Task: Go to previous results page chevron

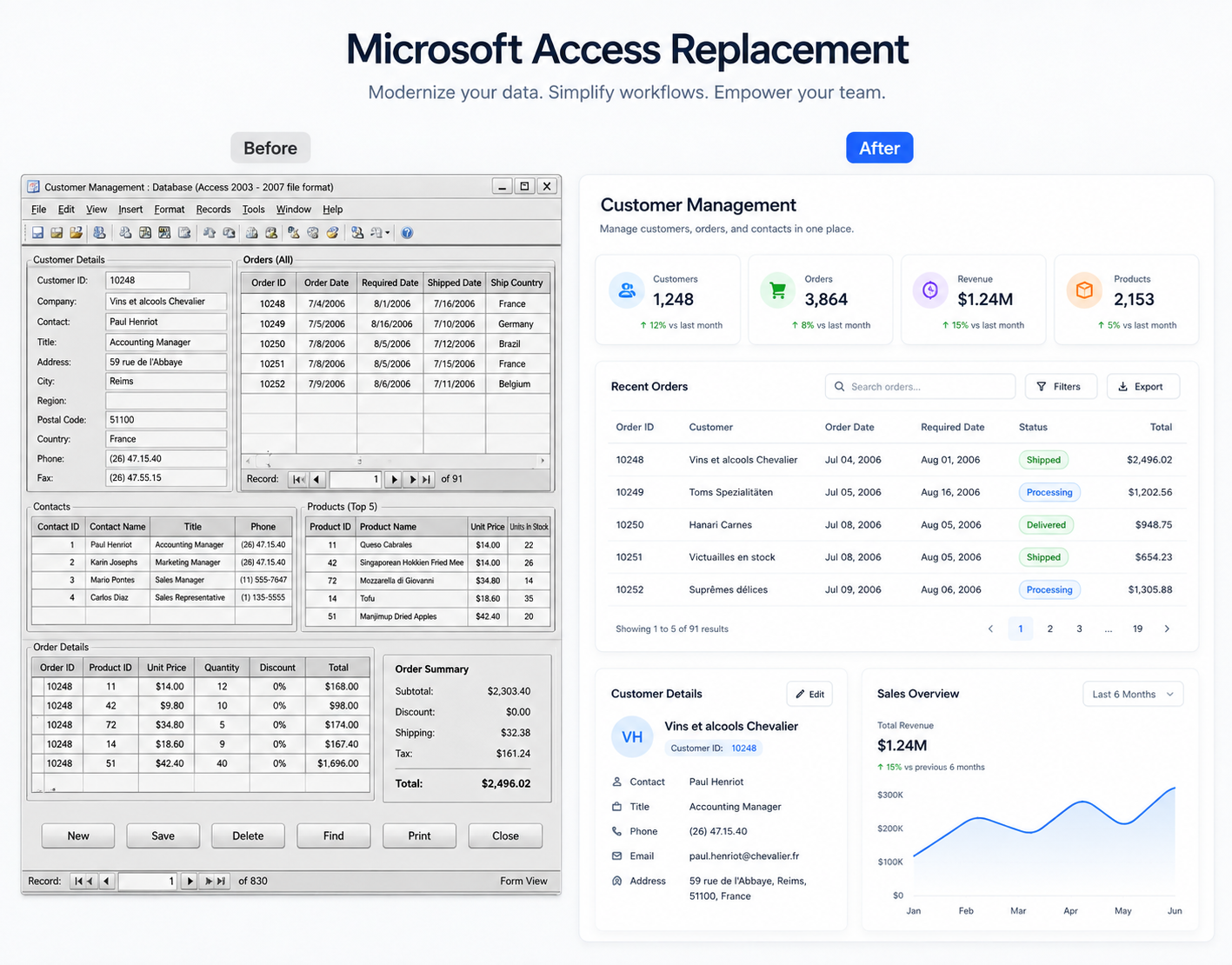Action: 990,629
